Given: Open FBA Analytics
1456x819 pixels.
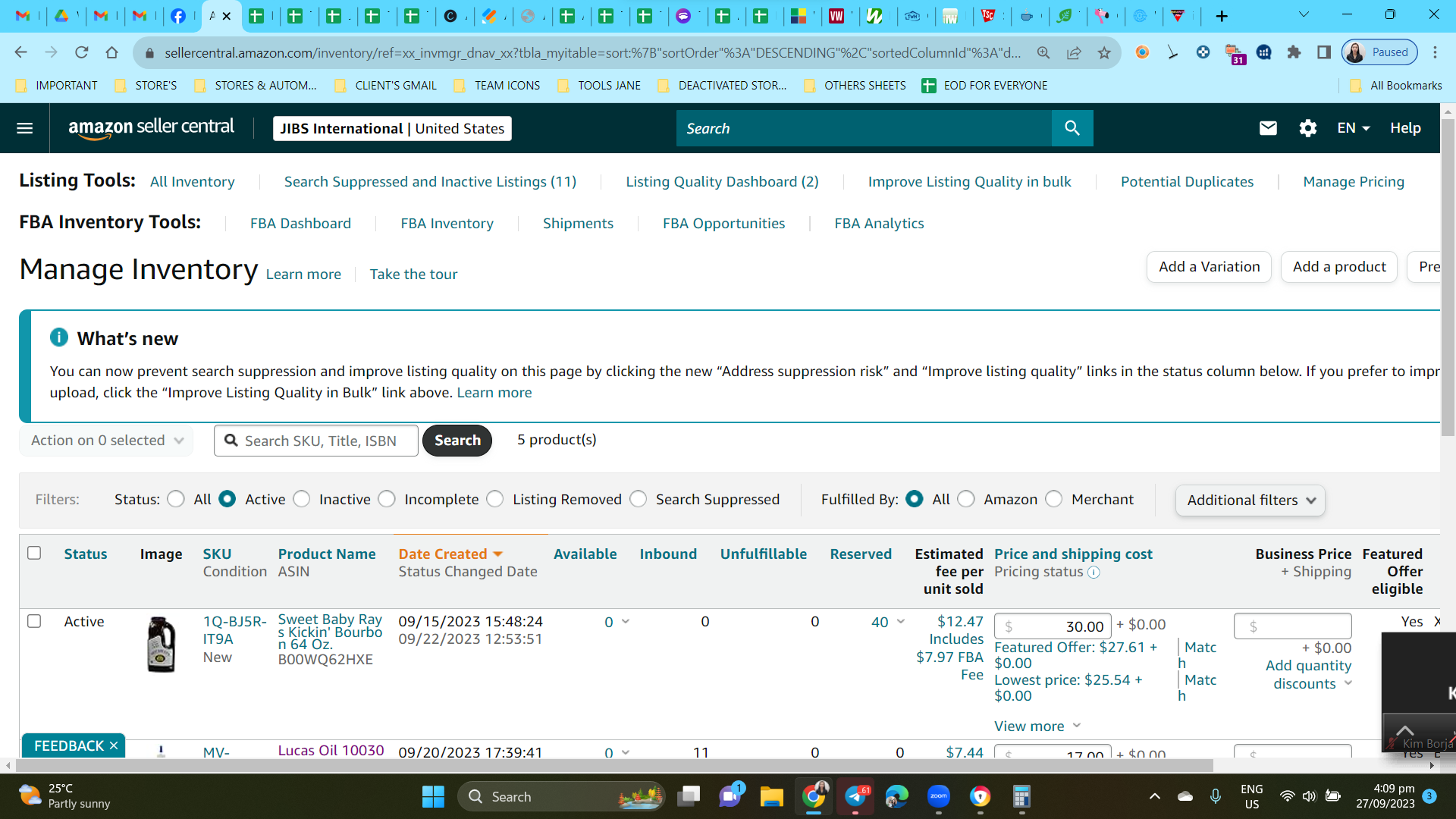Looking at the screenshot, I should pyautogui.click(x=879, y=224).
